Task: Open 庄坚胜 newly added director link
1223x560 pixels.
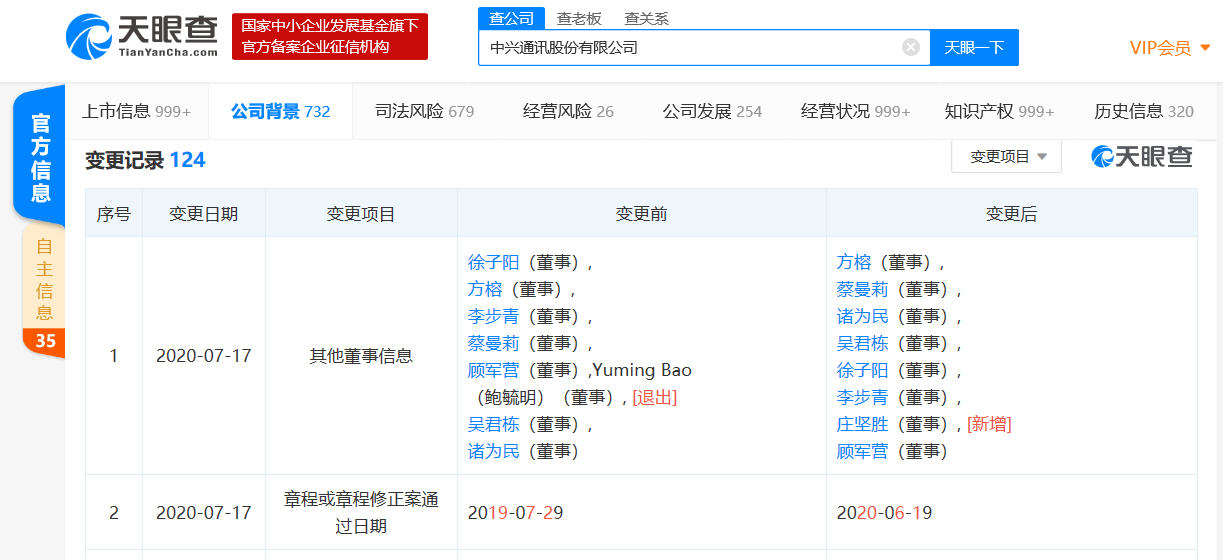Action: [x=862, y=424]
